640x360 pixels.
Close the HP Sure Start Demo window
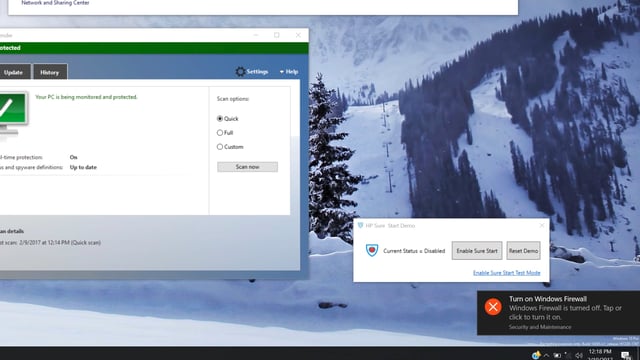(x=542, y=225)
